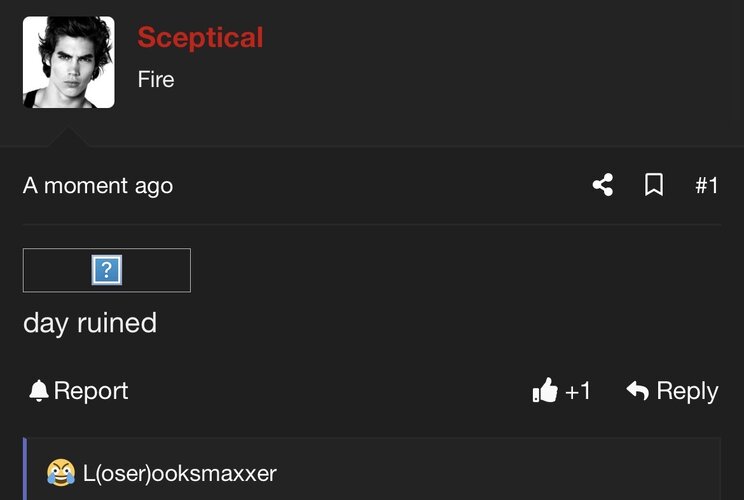
Task: Select the Report text link
Action: 91,391
